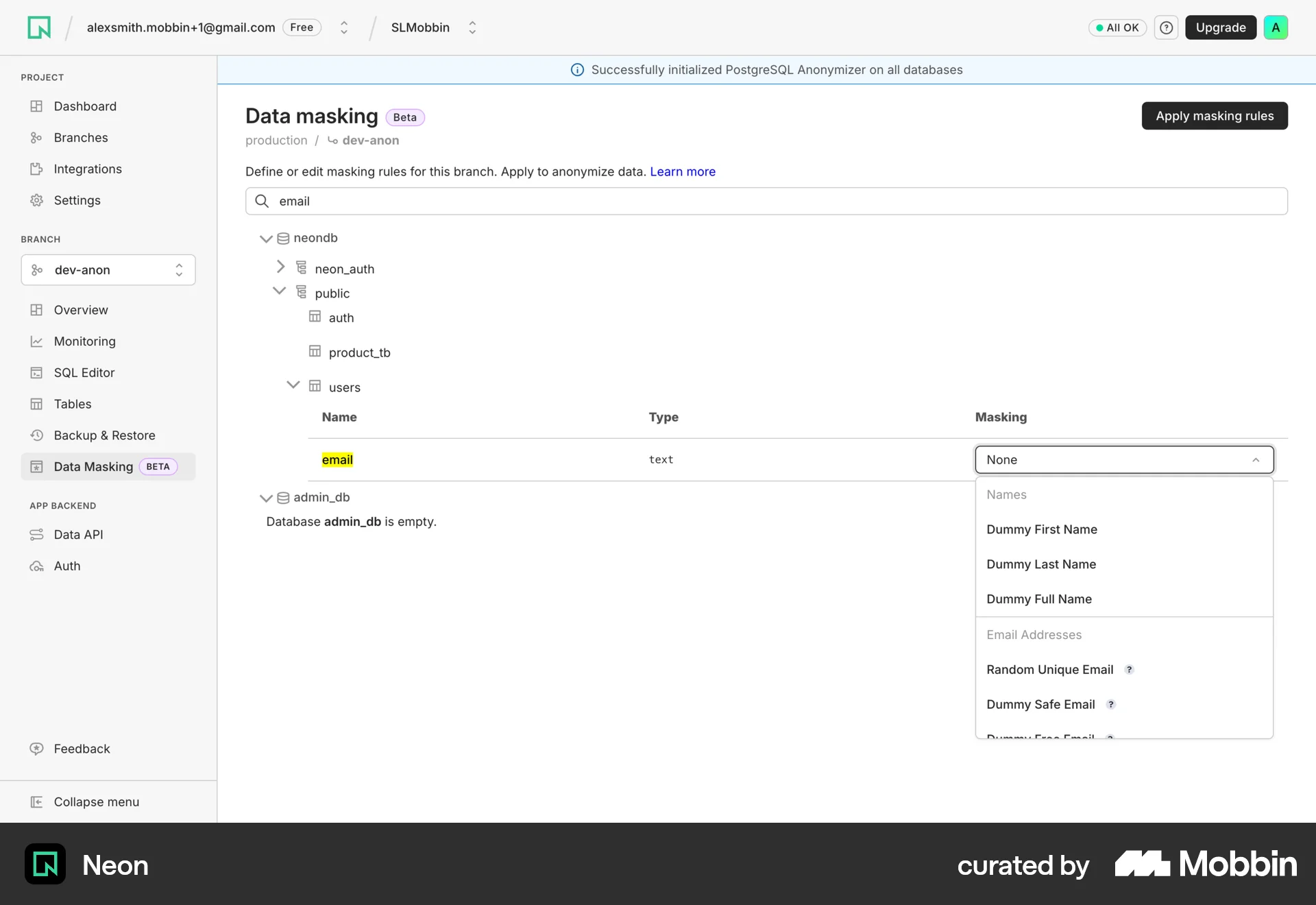The width and height of the screenshot is (1316, 905).
Task: Open the Monitoring page
Action: pyautogui.click(x=108, y=341)
